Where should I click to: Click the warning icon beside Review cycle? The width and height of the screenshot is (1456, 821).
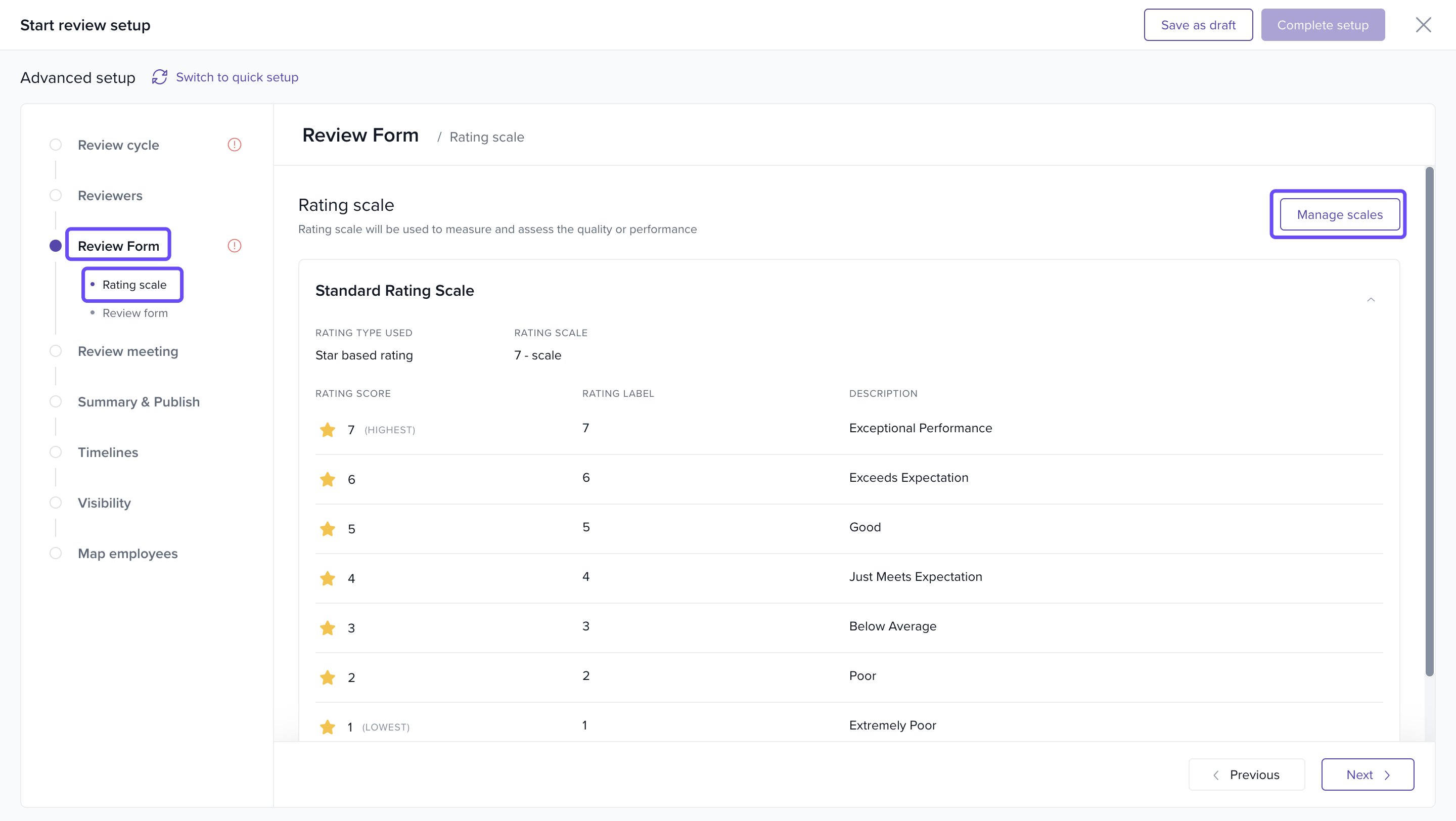coord(235,145)
